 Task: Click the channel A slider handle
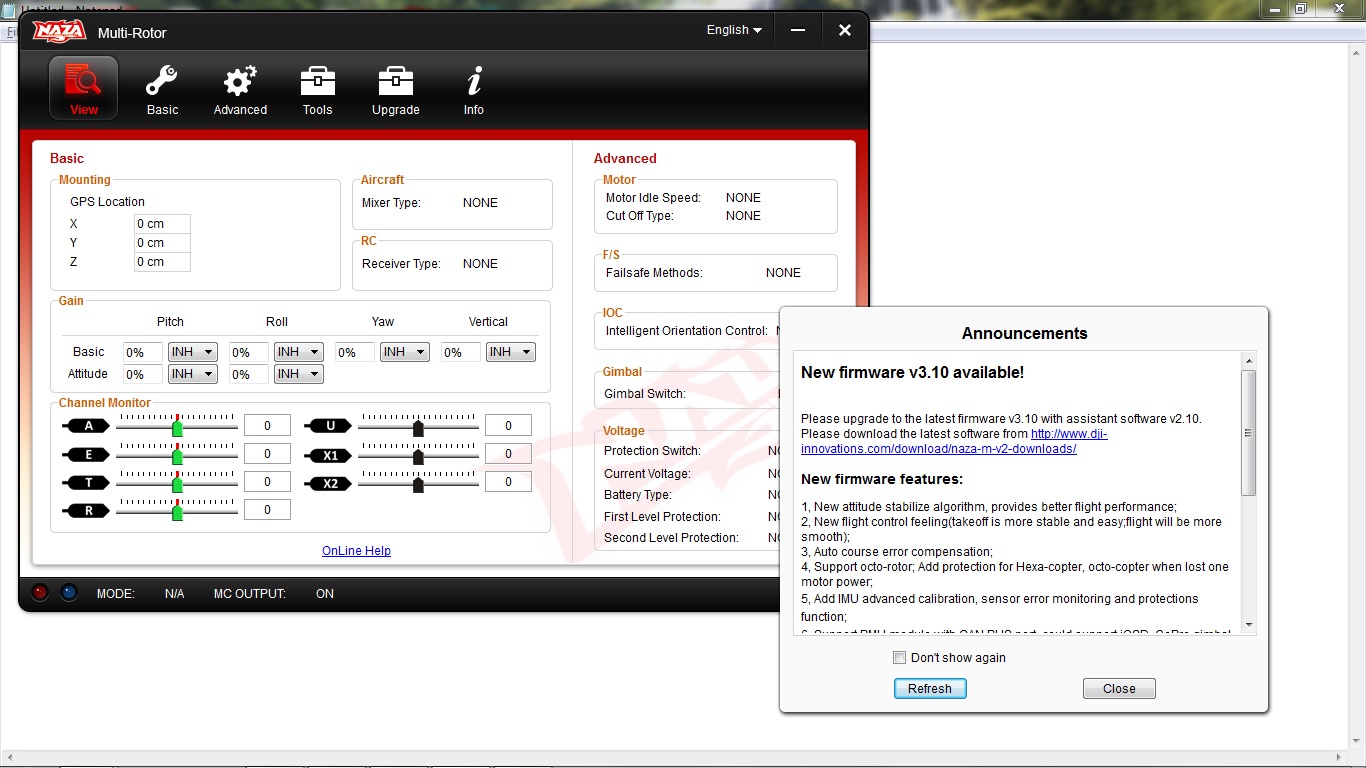[177, 428]
